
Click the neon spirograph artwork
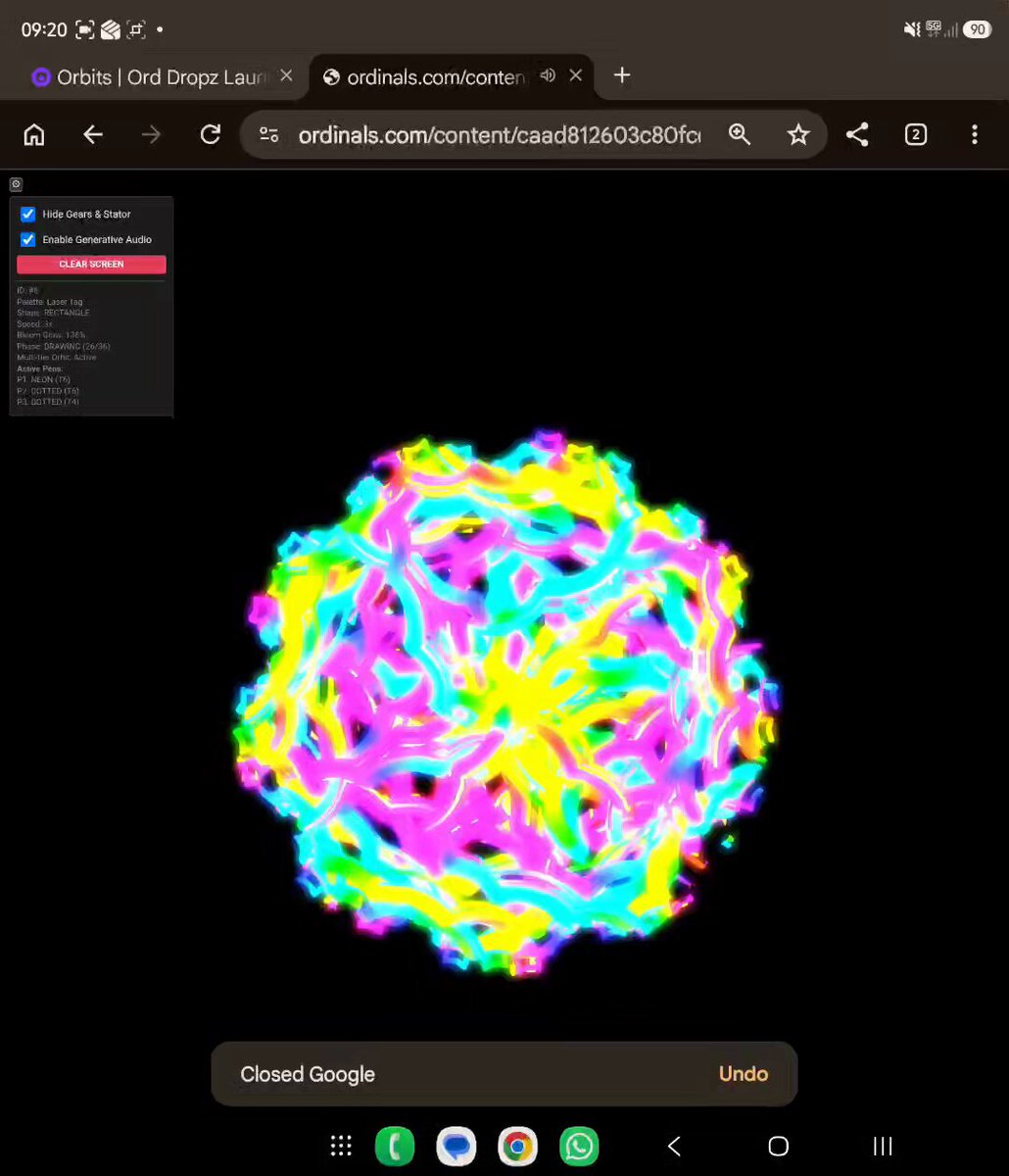pos(504,704)
